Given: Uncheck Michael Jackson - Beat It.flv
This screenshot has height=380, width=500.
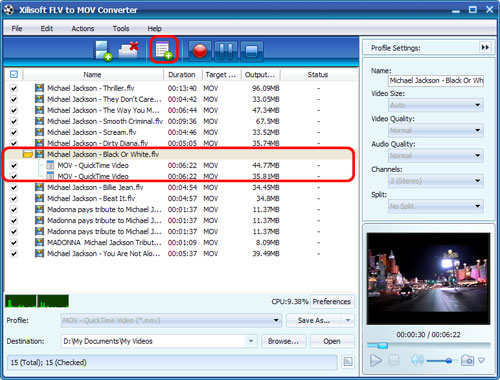Looking at the screenshot, I should click(14, 198).
